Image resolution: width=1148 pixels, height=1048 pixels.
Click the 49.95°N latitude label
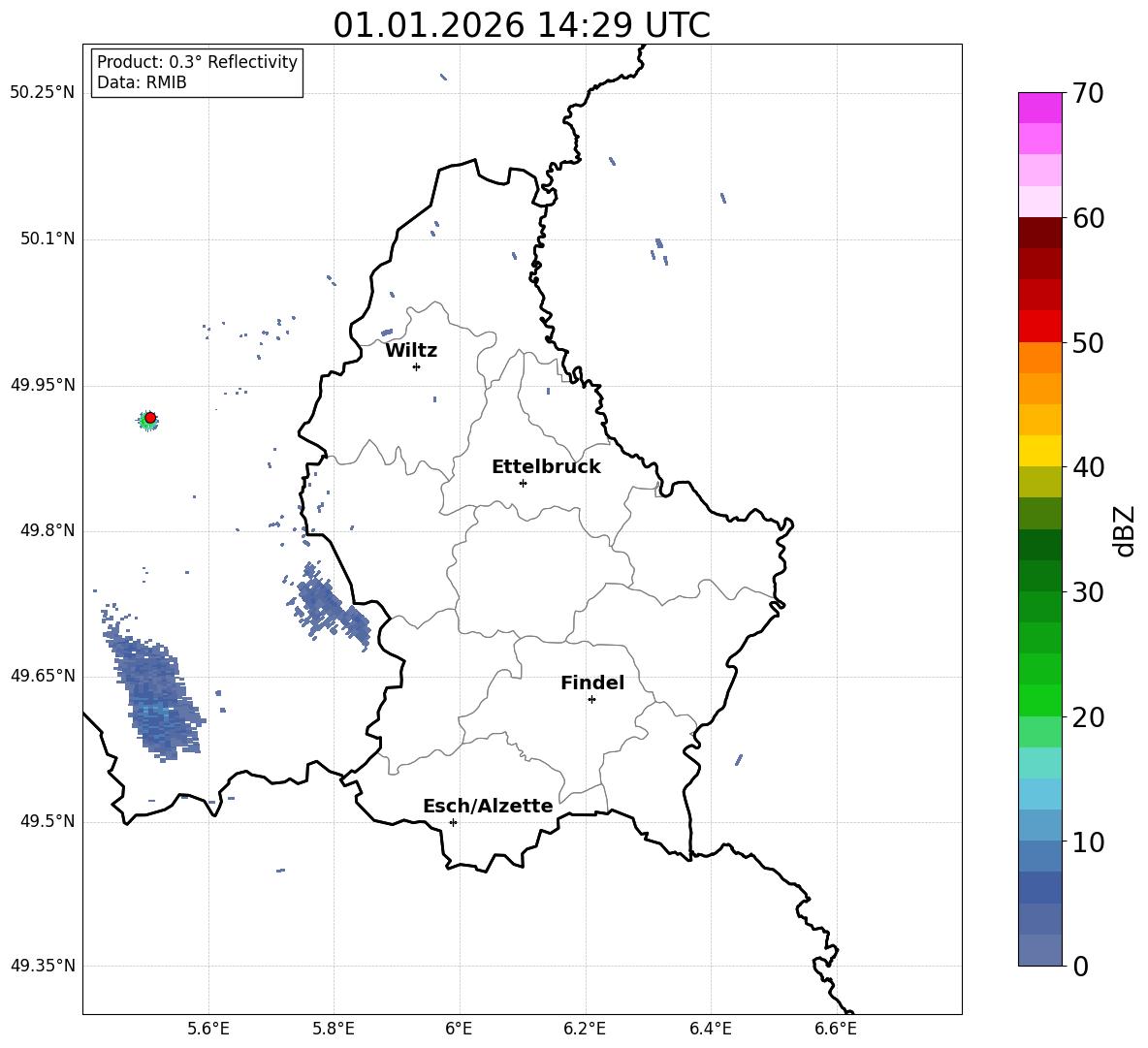click(x=43, y=385)
